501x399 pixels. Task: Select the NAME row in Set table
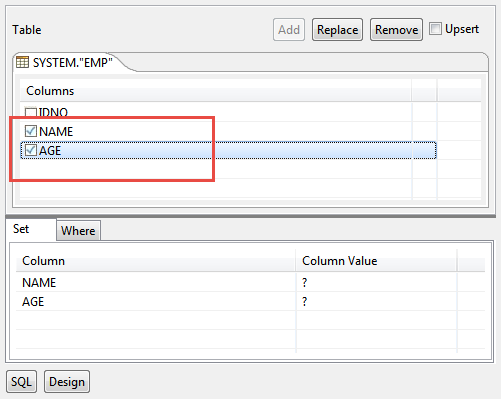[250, 282]
